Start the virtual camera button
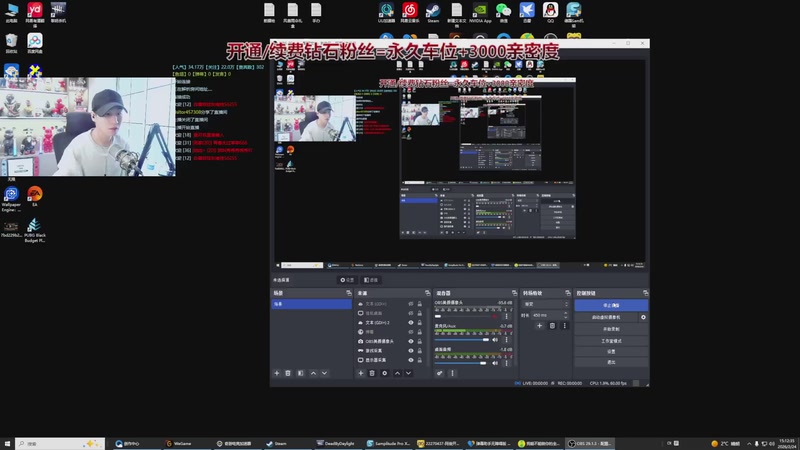This screenshot has width=800, height=450. pos(606,317)
